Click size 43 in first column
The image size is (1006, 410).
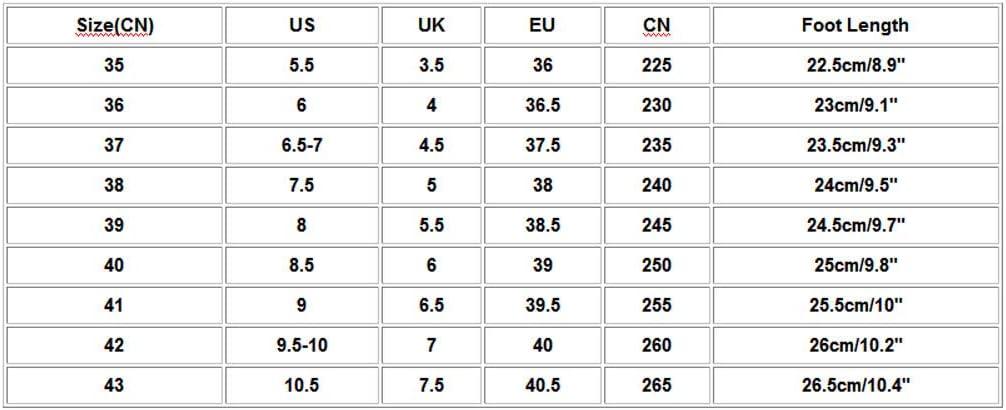tap(113, 385)
